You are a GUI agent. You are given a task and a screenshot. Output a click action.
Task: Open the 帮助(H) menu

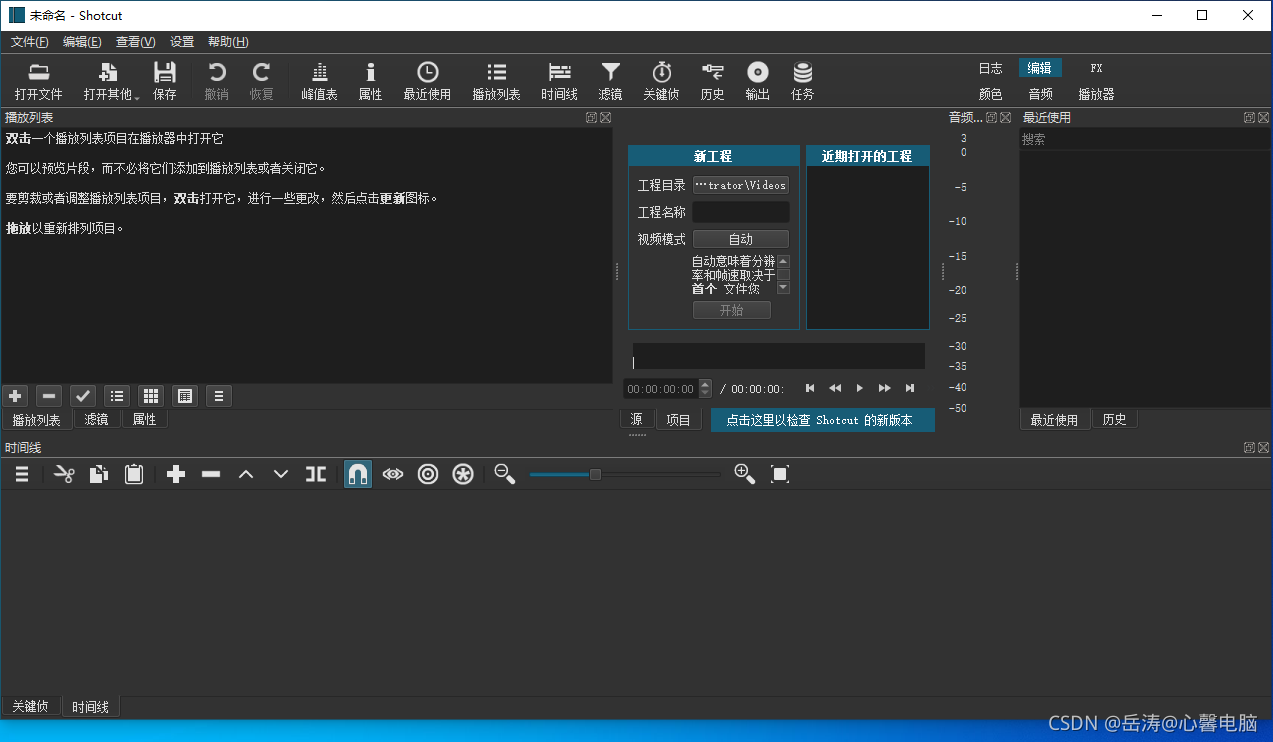(228, 42)
